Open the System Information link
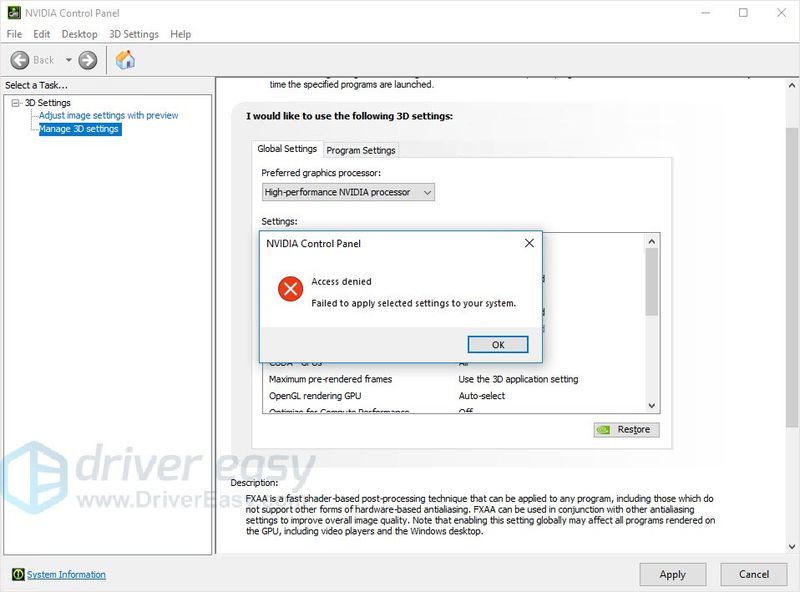The image size is (800, 592). coord(66,575)
